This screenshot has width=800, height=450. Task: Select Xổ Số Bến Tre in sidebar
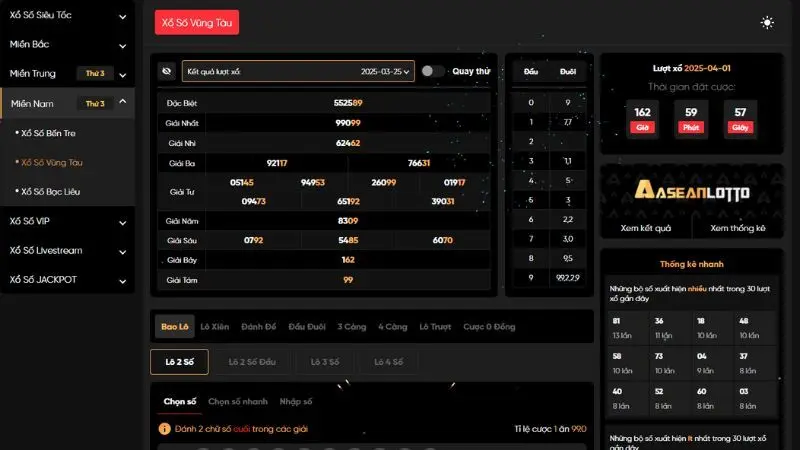coord(49,132)
